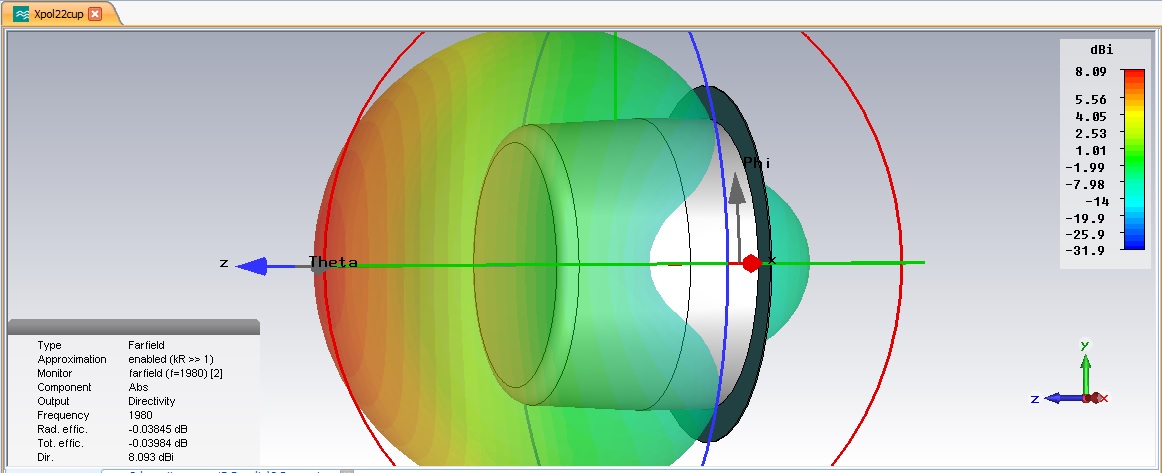
Task: Click the Component label
Action: click(65, 388)
